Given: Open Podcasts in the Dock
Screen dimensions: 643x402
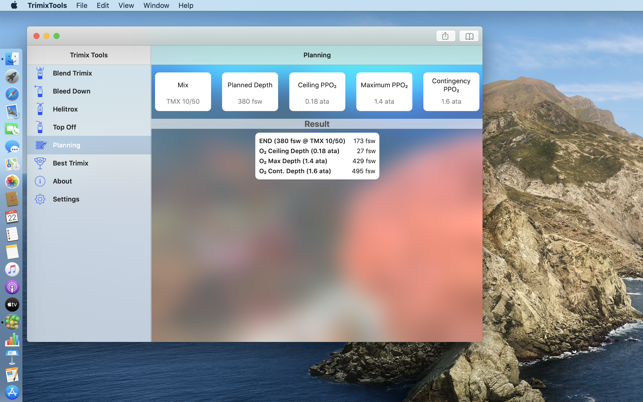Looking at the screenshot, I should 12,287.
